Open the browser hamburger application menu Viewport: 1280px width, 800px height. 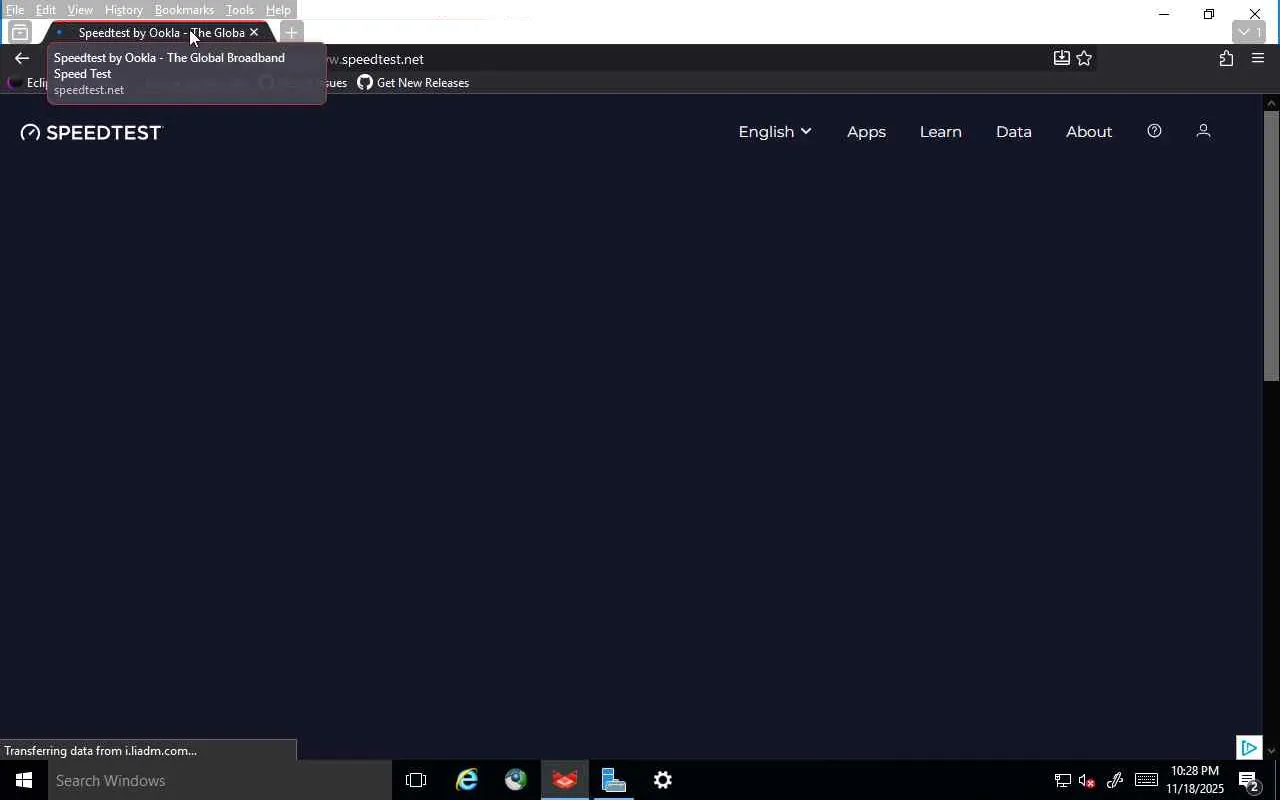(1258, 59)
